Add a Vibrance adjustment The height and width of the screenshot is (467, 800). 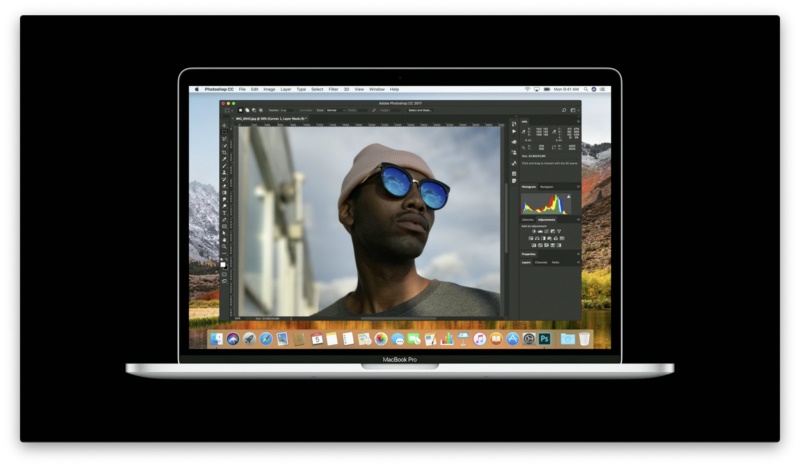pyautogui.click(x=559, y=231)
